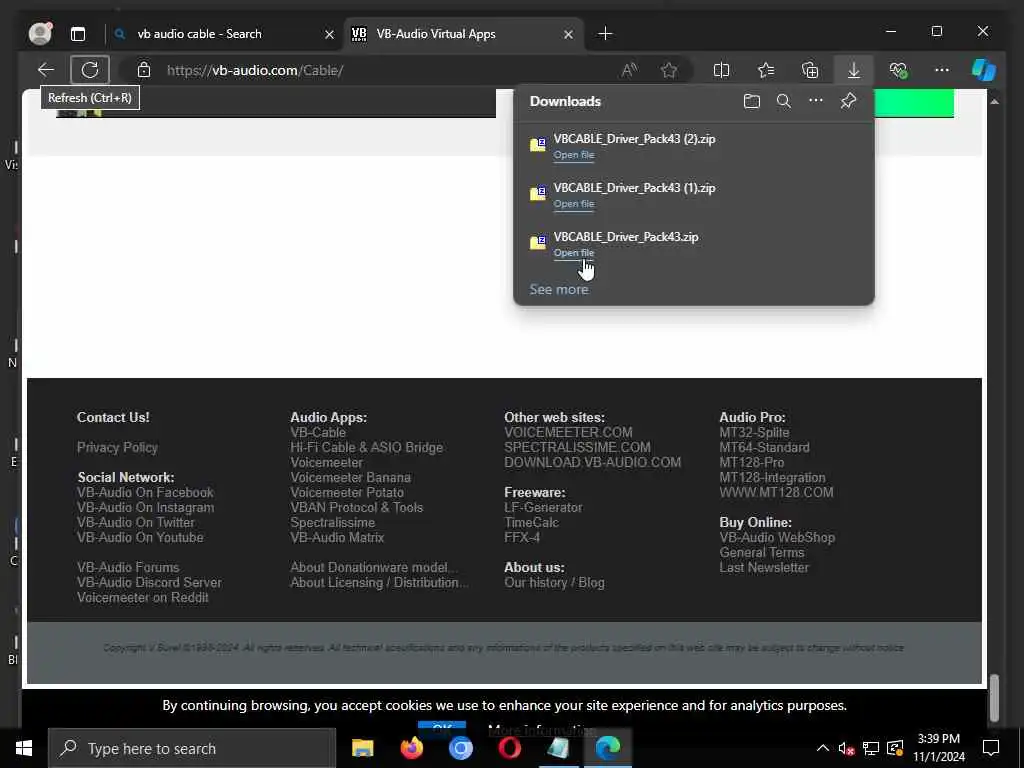Click the Hi-Fi Cable & ASIO Bridge link
This screenshot has width=1024, height=768.
[x=366, y=447]
